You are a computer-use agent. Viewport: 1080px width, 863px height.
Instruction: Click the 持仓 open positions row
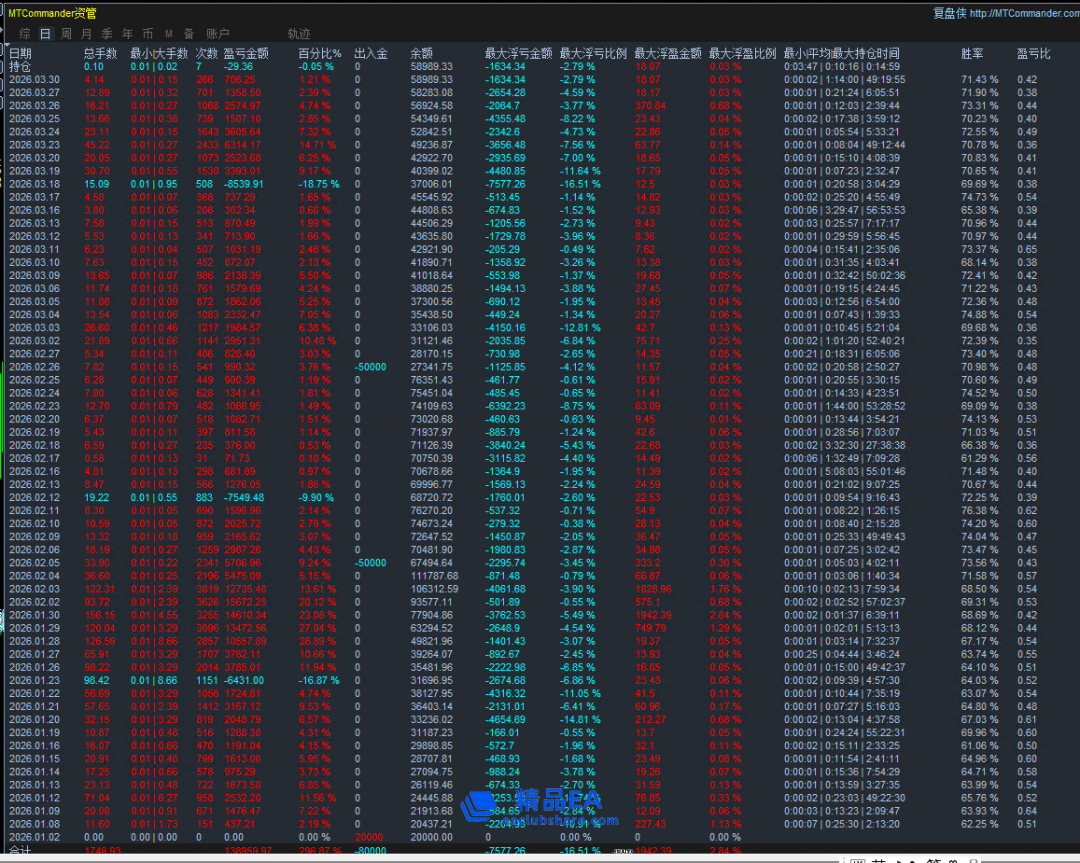click(20, 66)
